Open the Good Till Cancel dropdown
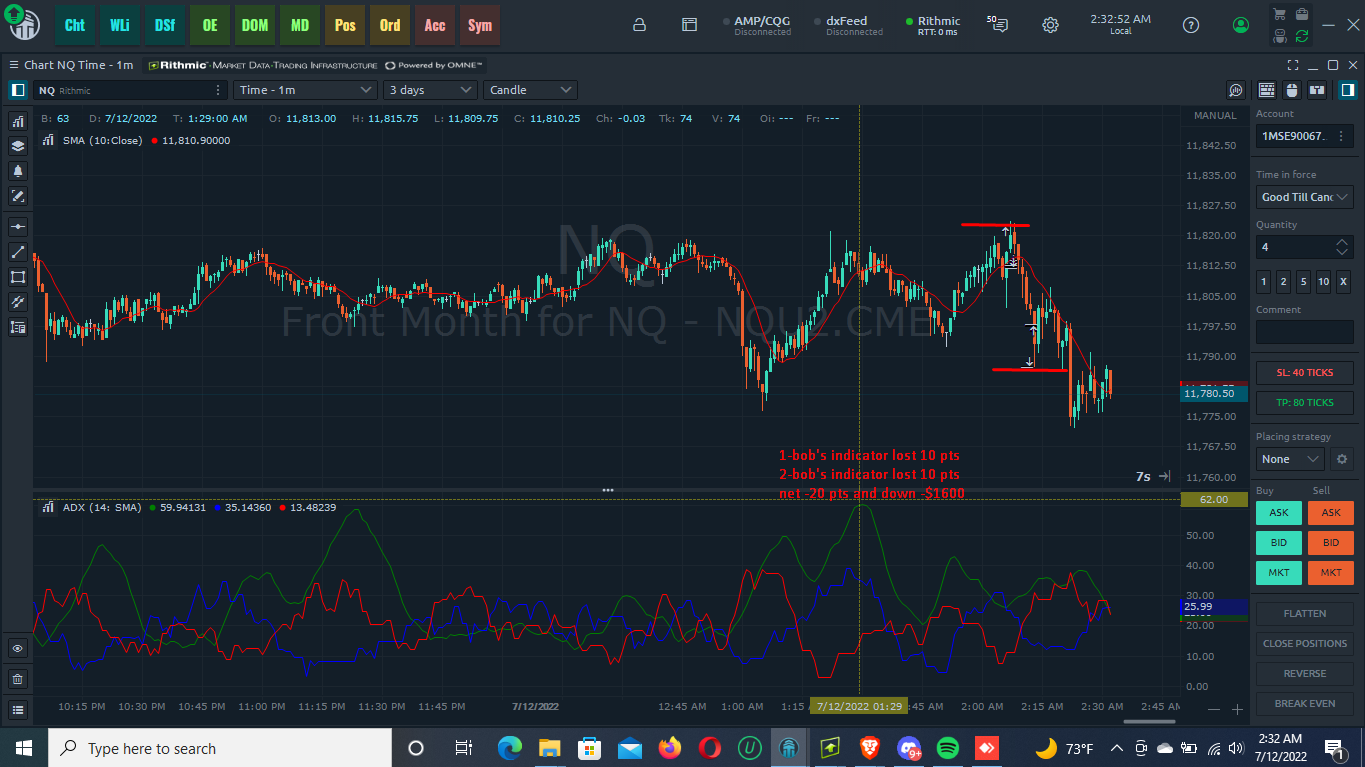The width and height of the screenshot is (1365, 767). tap(1305, 197)
